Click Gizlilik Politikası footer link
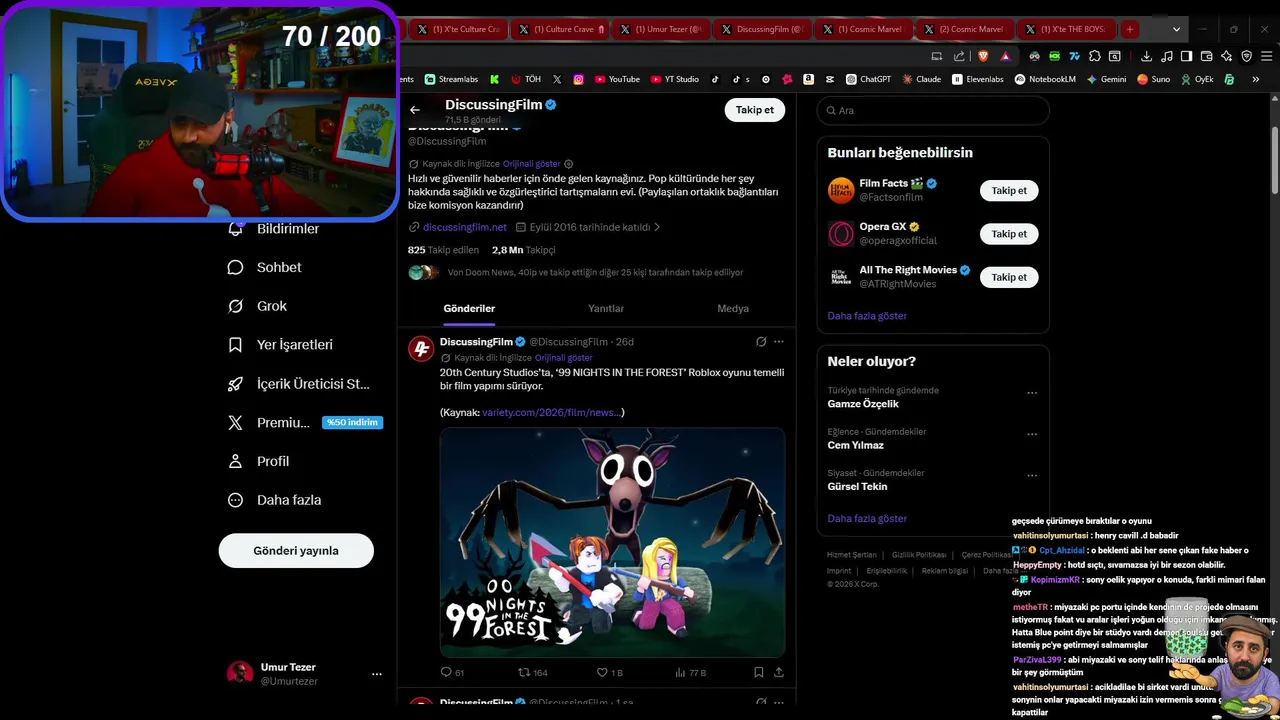Viewport: 1280px width, 720px height. (x=919, y=555)
